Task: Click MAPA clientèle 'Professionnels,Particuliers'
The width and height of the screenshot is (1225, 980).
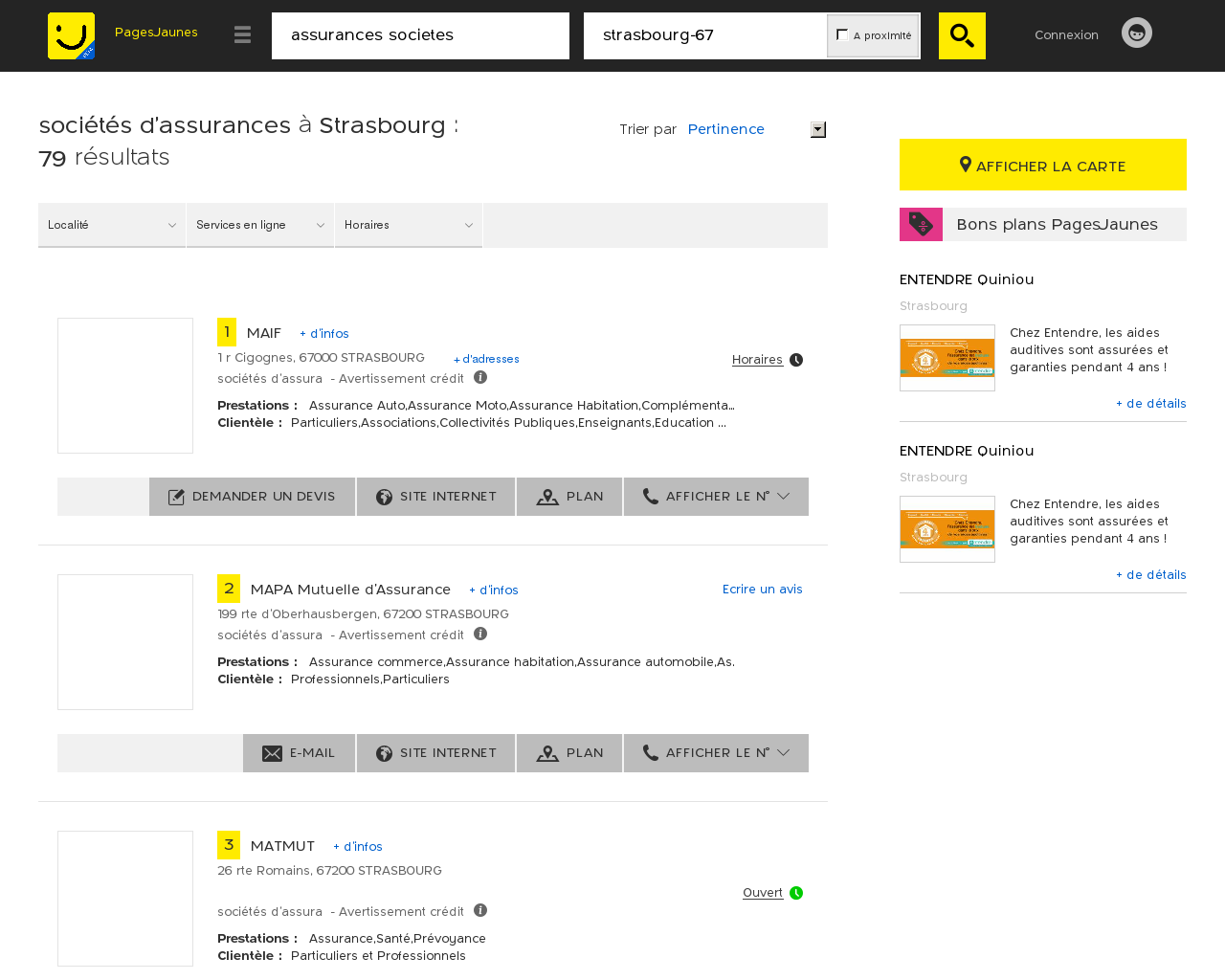Action: (x=370, y=679)
